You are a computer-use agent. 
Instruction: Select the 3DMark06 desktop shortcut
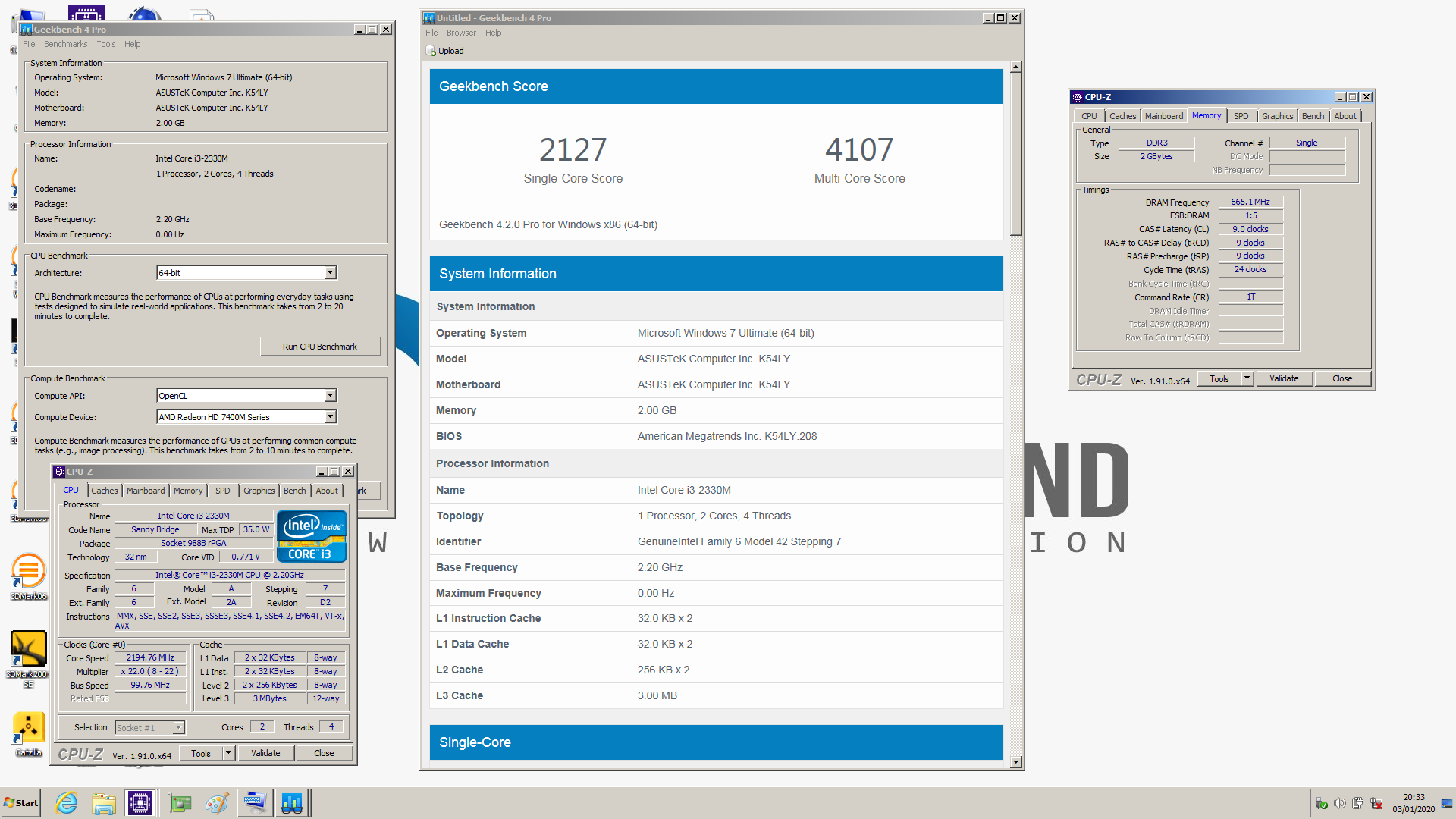29,577
